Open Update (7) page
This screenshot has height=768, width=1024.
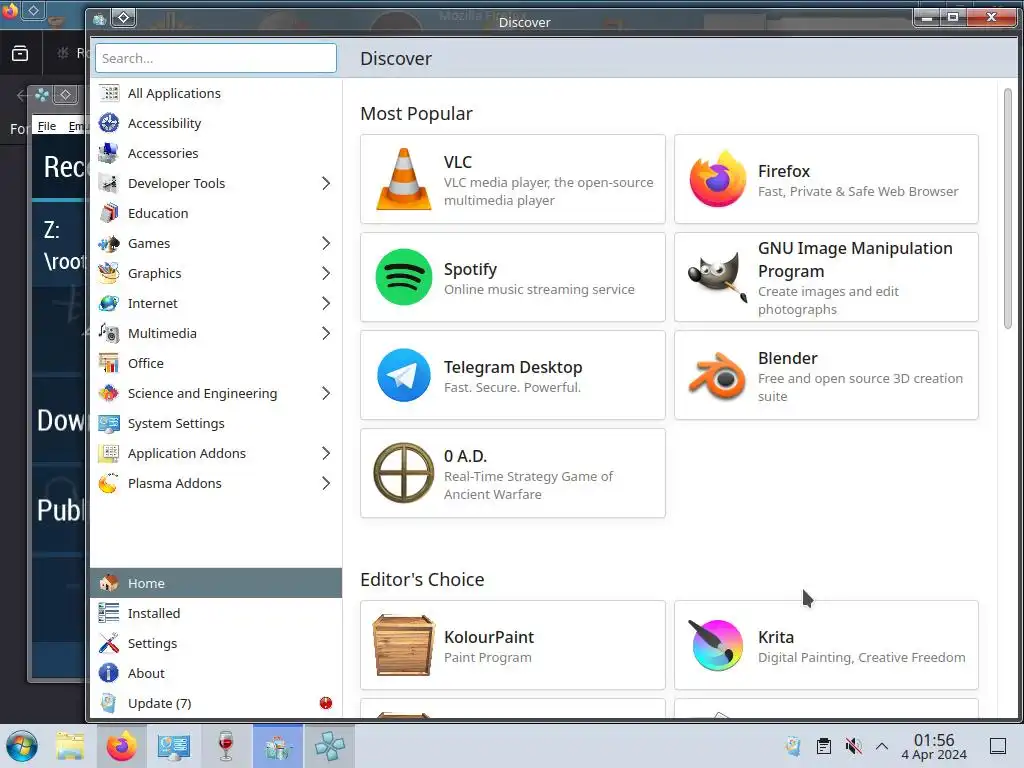[216, 703]
